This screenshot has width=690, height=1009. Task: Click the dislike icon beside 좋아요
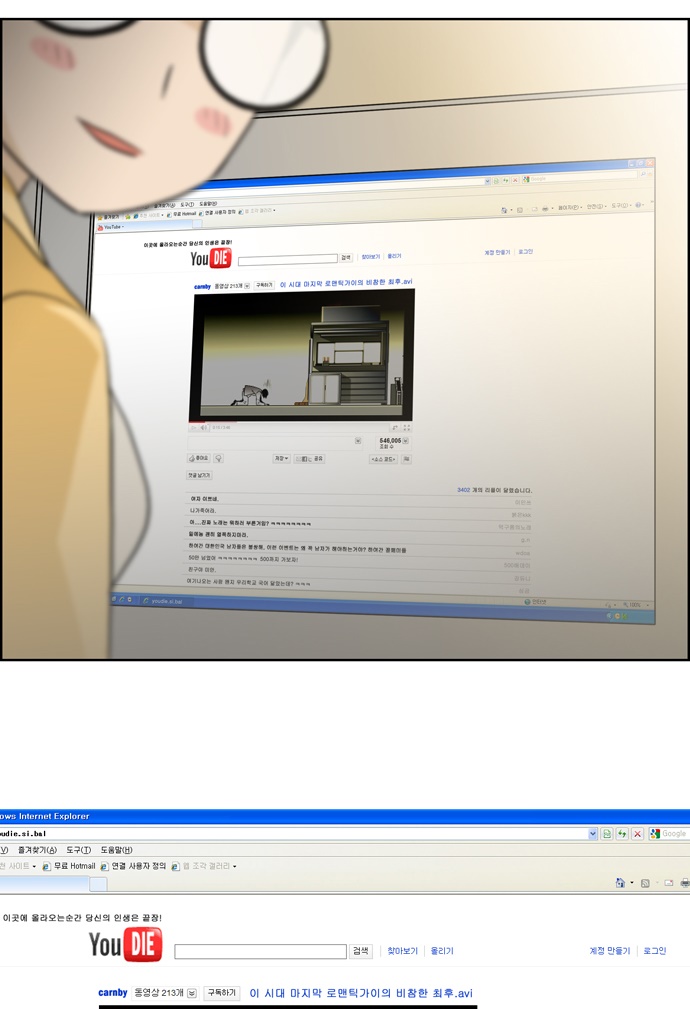(219, 458)
